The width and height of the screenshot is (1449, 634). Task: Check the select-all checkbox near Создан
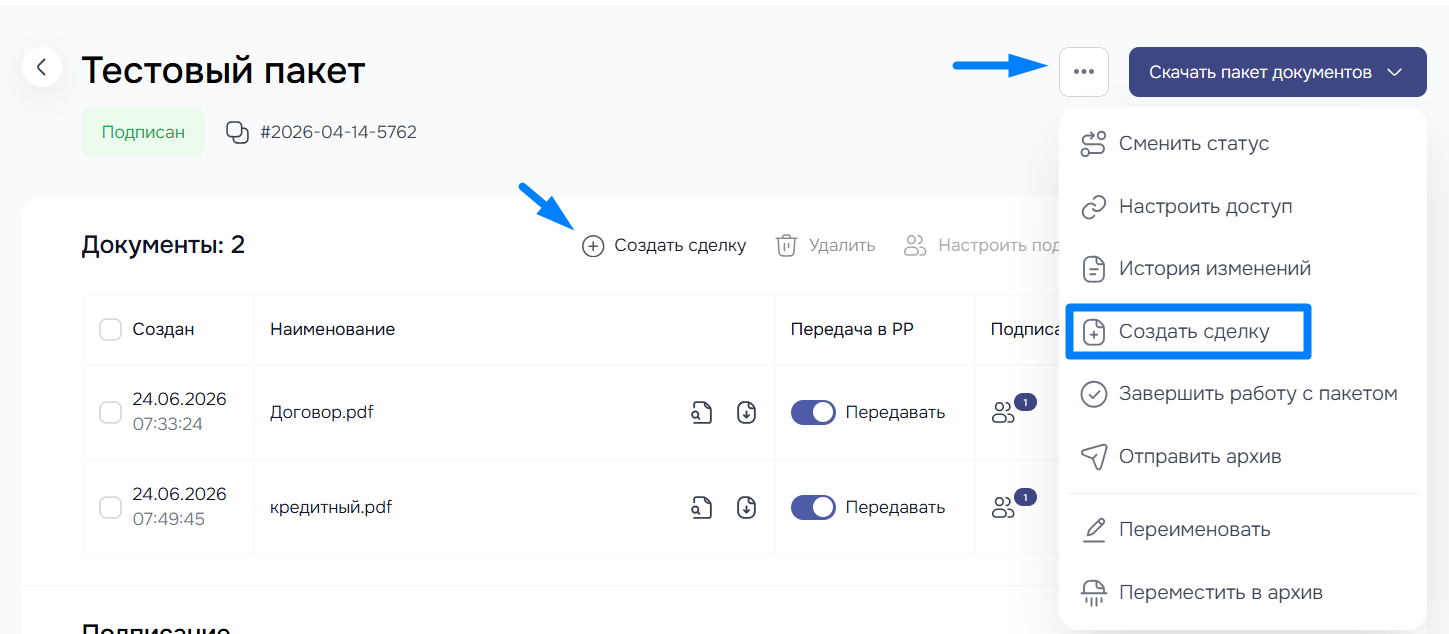[111, 329]
